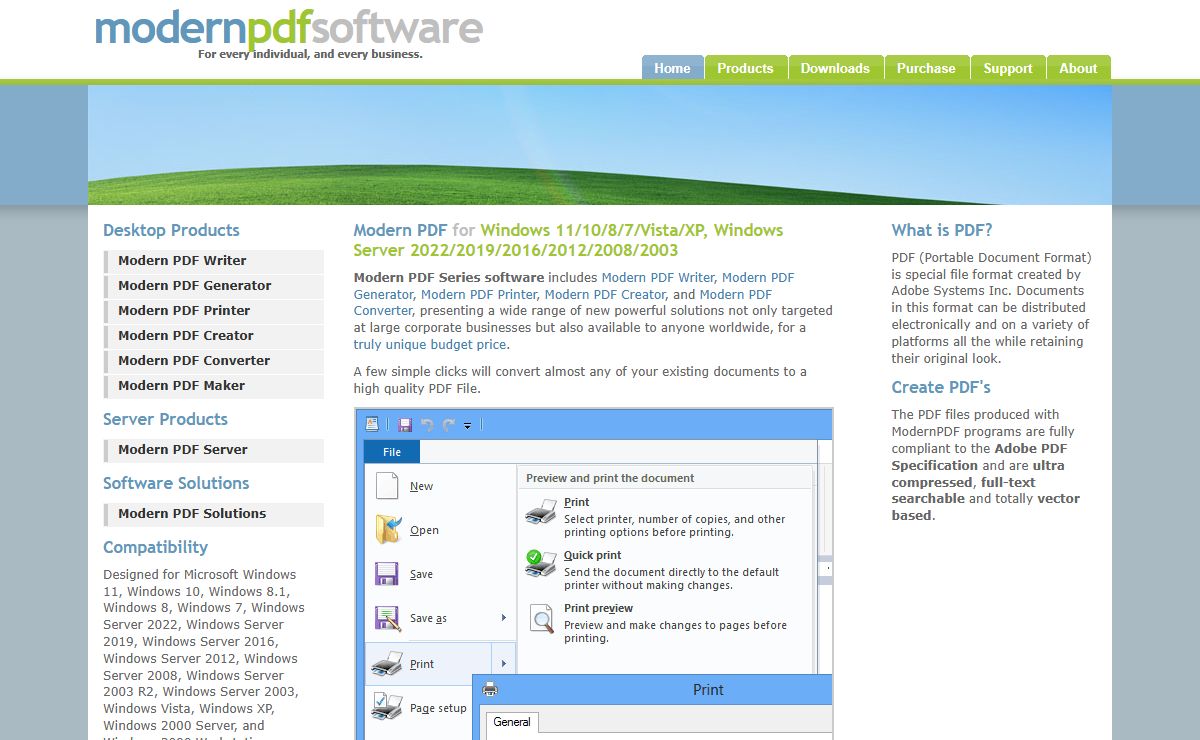This screenshot has width=1200, height=740.
Task: Click the printer icon beside Page setup
Action: pyautogui.click(x=387, y=707)
